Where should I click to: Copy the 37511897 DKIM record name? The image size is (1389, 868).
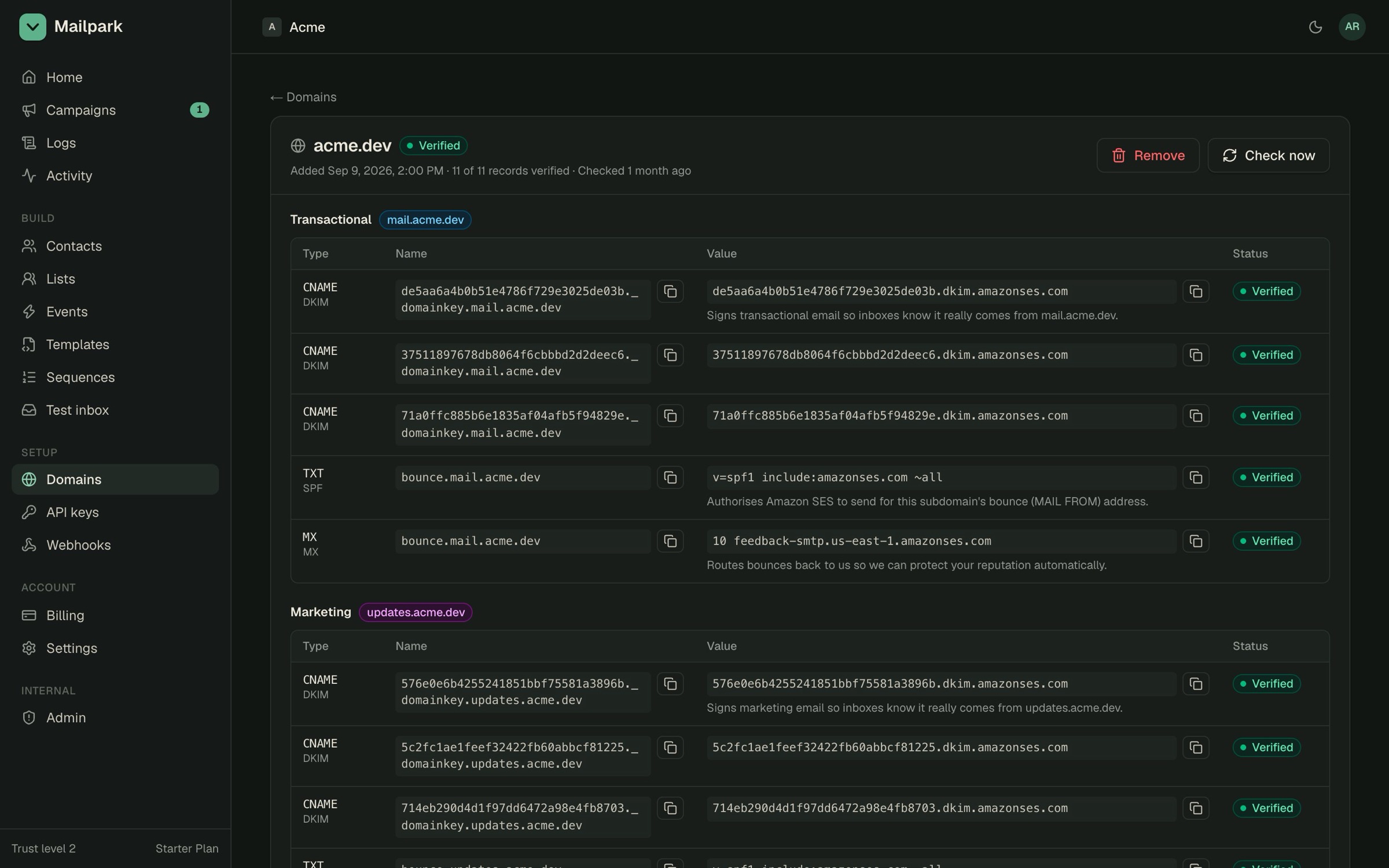pyautogui.click(x=670, y=355)
